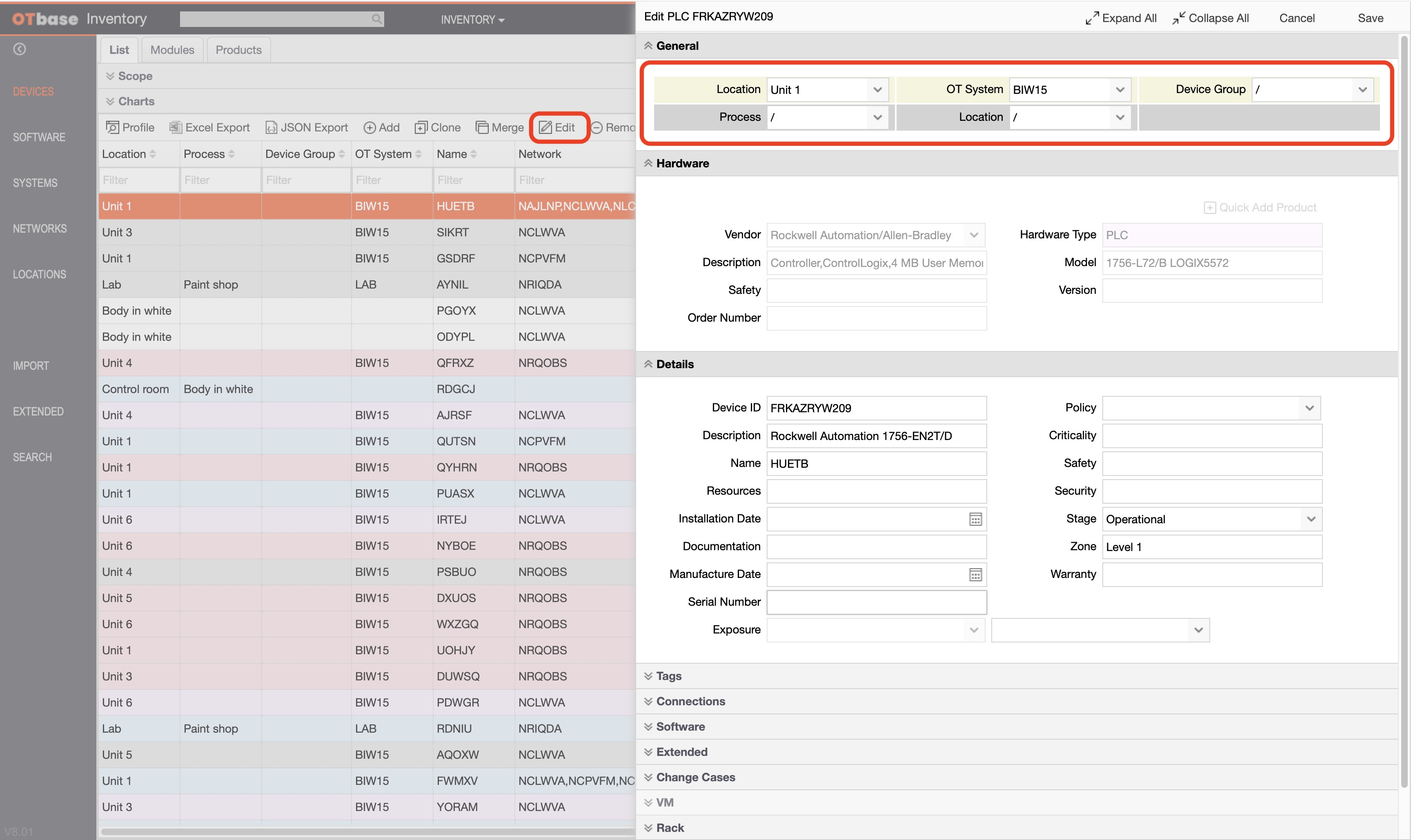Open the INVENTORY dropdown menu

pos(472,20)
